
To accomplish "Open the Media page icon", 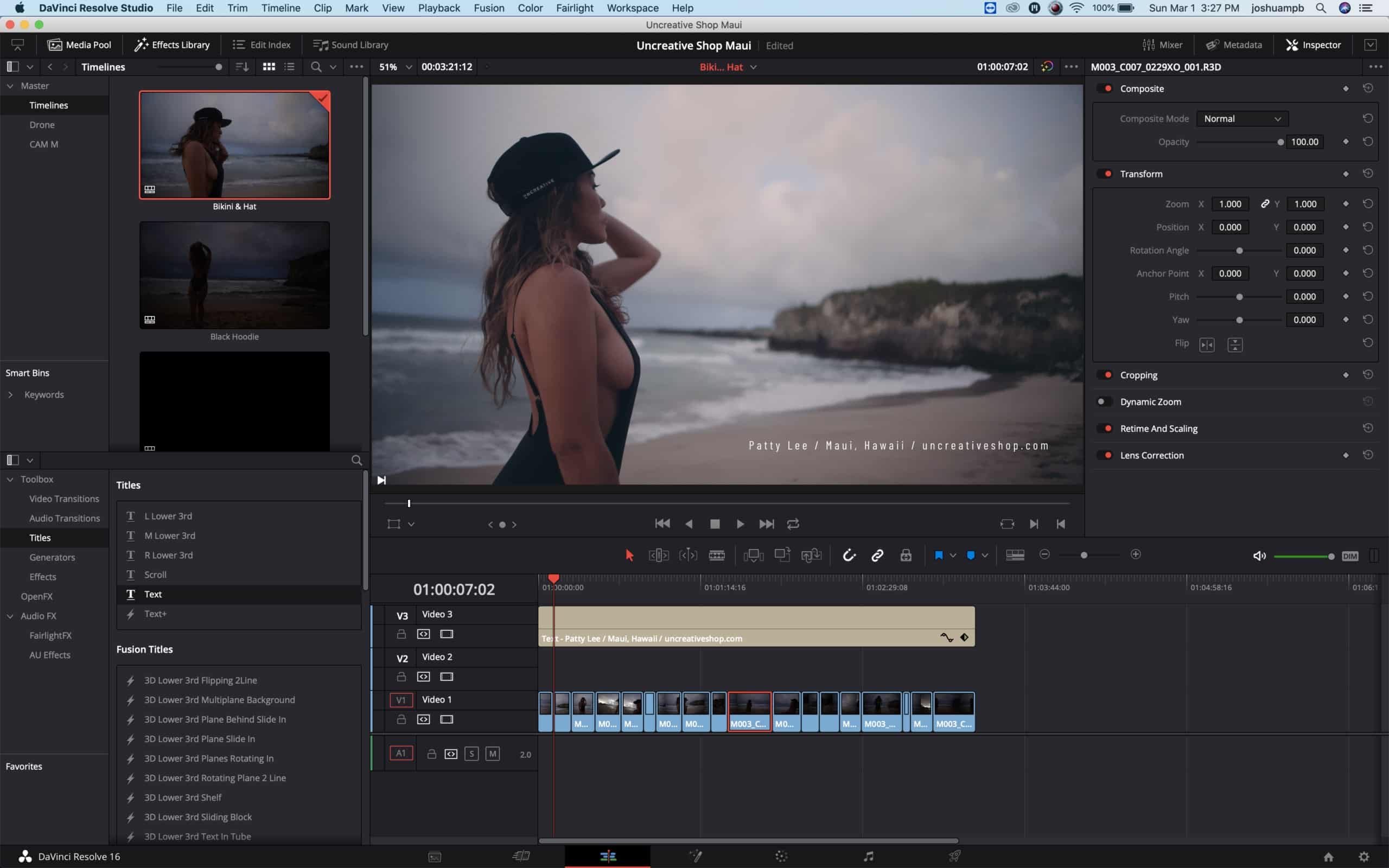I will pos(435,857).
